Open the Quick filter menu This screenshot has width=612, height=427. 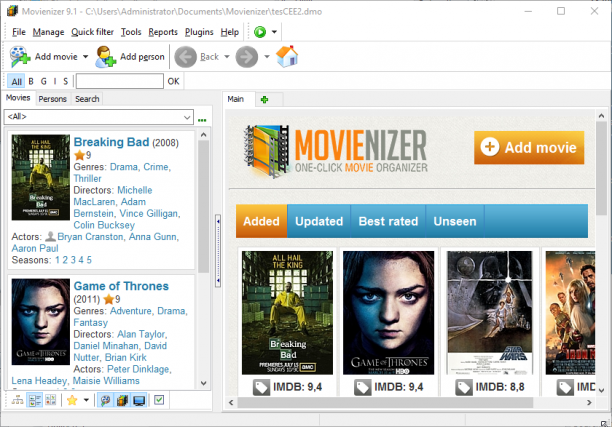pos(93,32)
